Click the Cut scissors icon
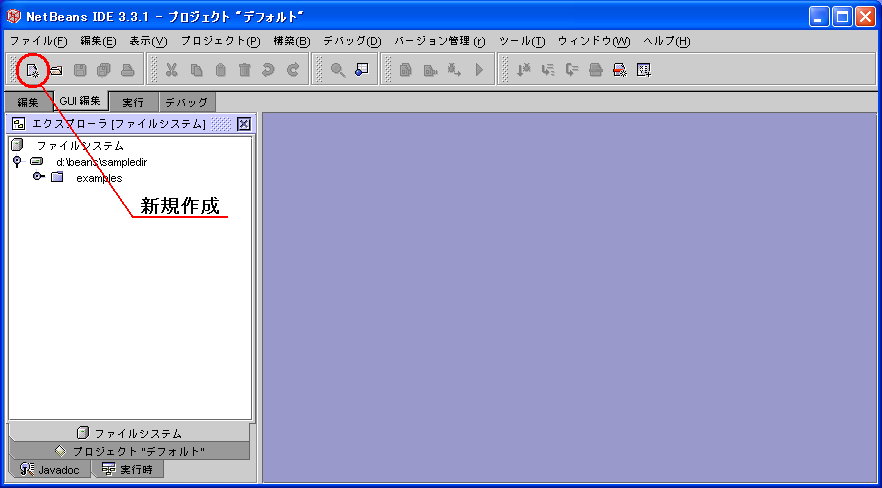This screenshot has height=488, width=882. coord(172,70)
